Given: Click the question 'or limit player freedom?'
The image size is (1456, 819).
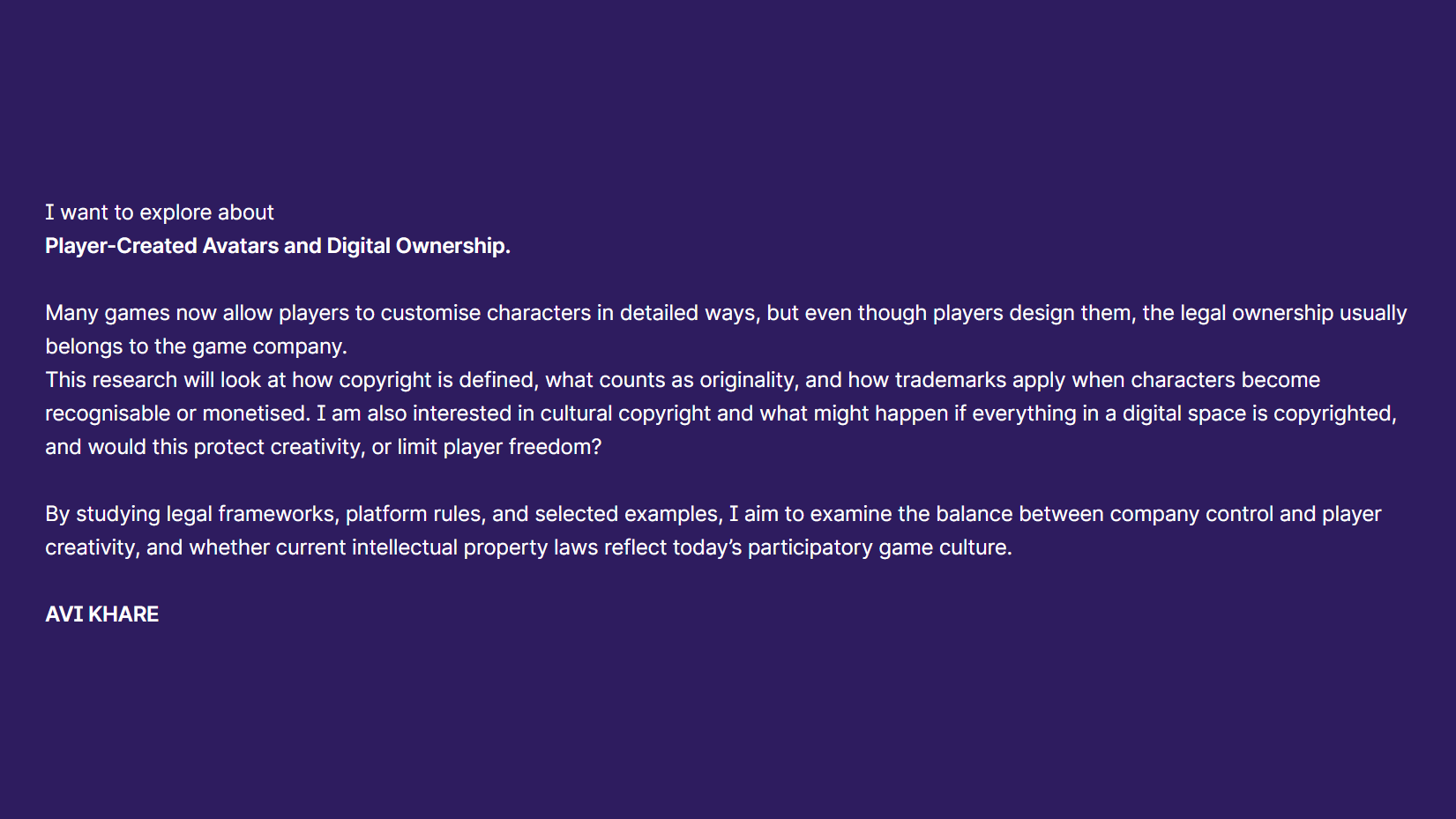Looking at the screenshot, I should pos(487,447).
